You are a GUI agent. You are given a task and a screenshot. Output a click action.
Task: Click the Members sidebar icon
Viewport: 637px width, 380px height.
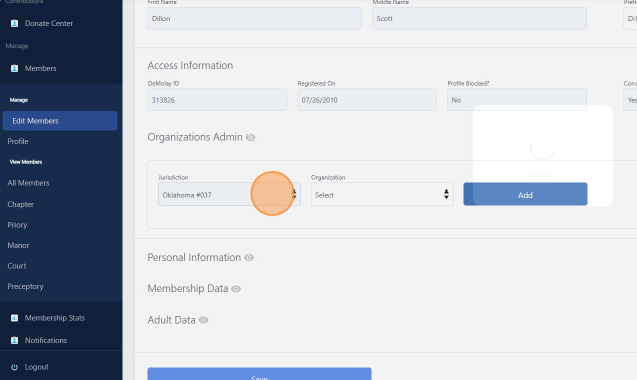click(14, 68)
